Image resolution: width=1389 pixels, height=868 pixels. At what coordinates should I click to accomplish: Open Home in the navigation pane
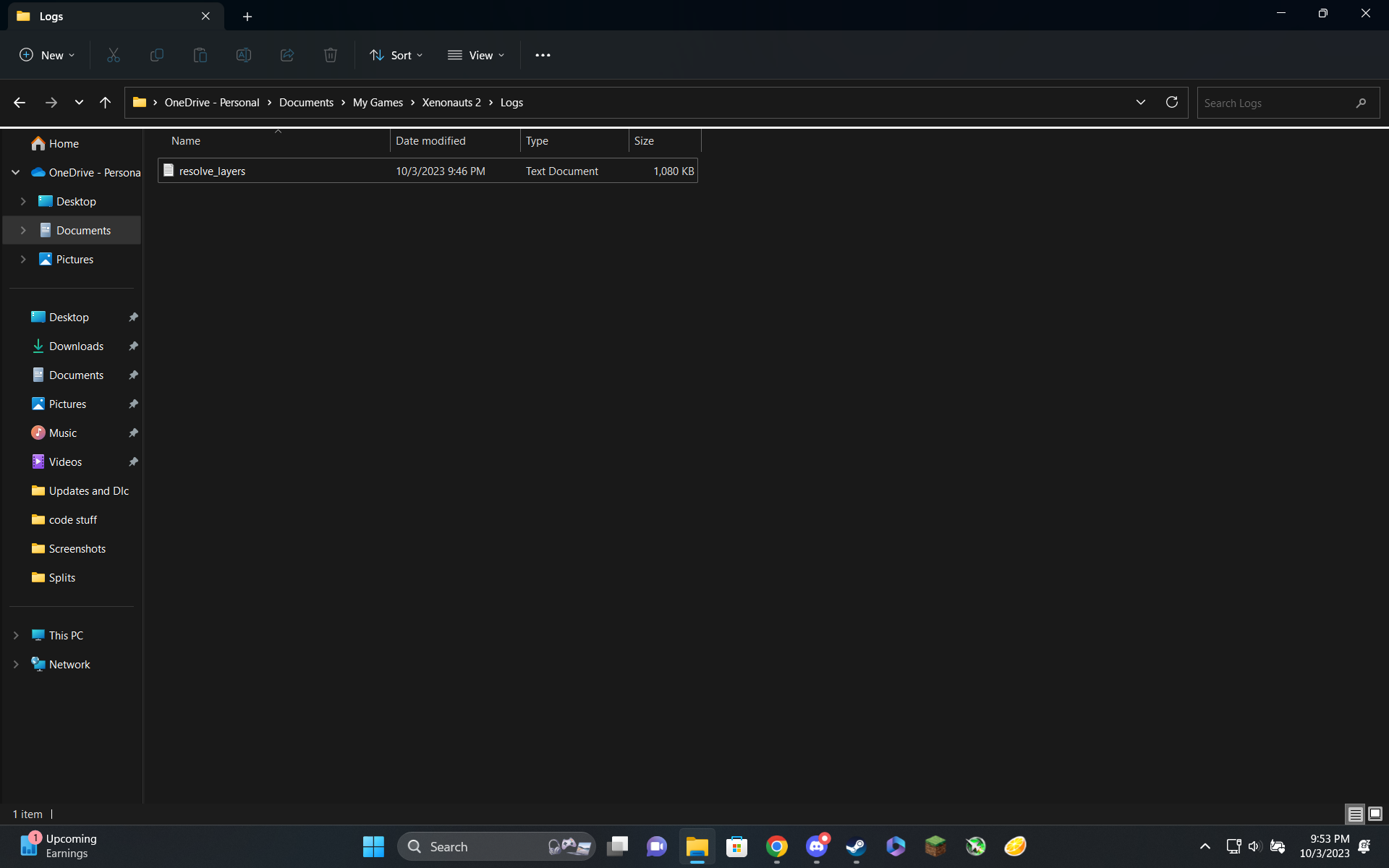click(x=56, y=143)
